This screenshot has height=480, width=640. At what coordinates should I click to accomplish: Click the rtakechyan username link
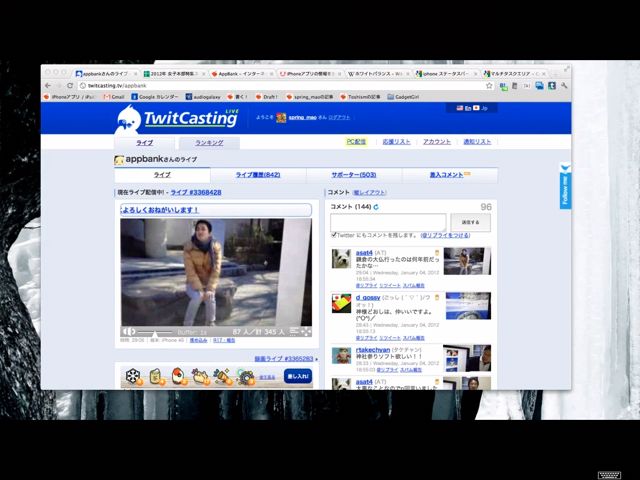pyautogui.click(x=373, y=350)
